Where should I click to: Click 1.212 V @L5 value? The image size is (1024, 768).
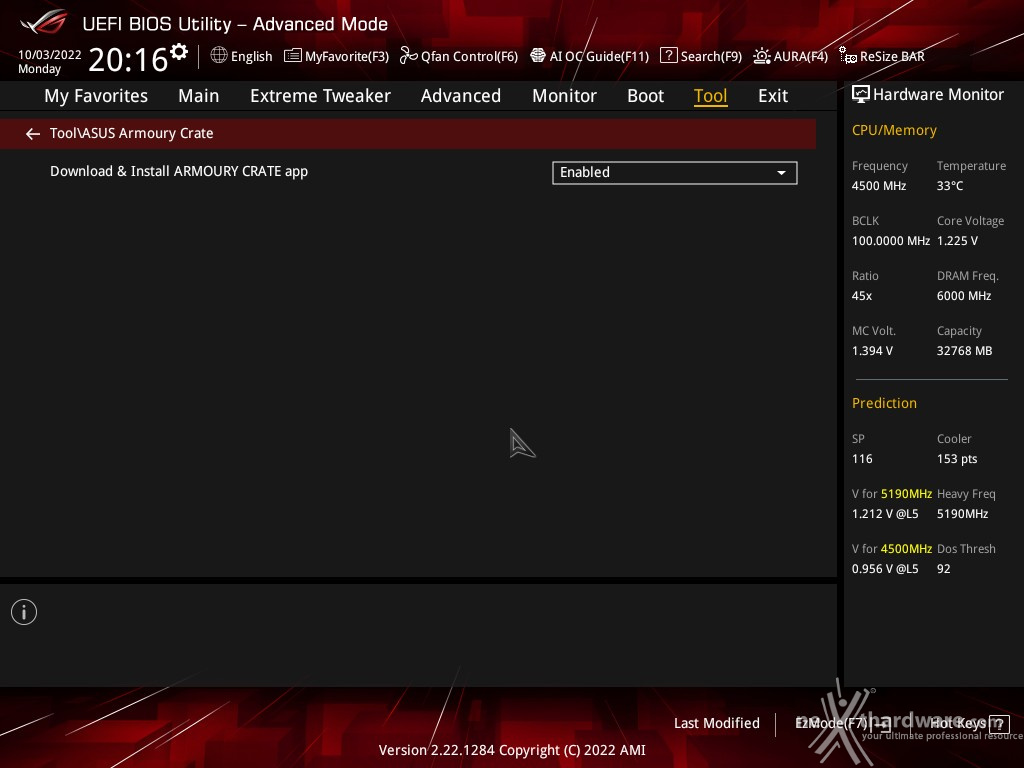(x=885, y=513)
